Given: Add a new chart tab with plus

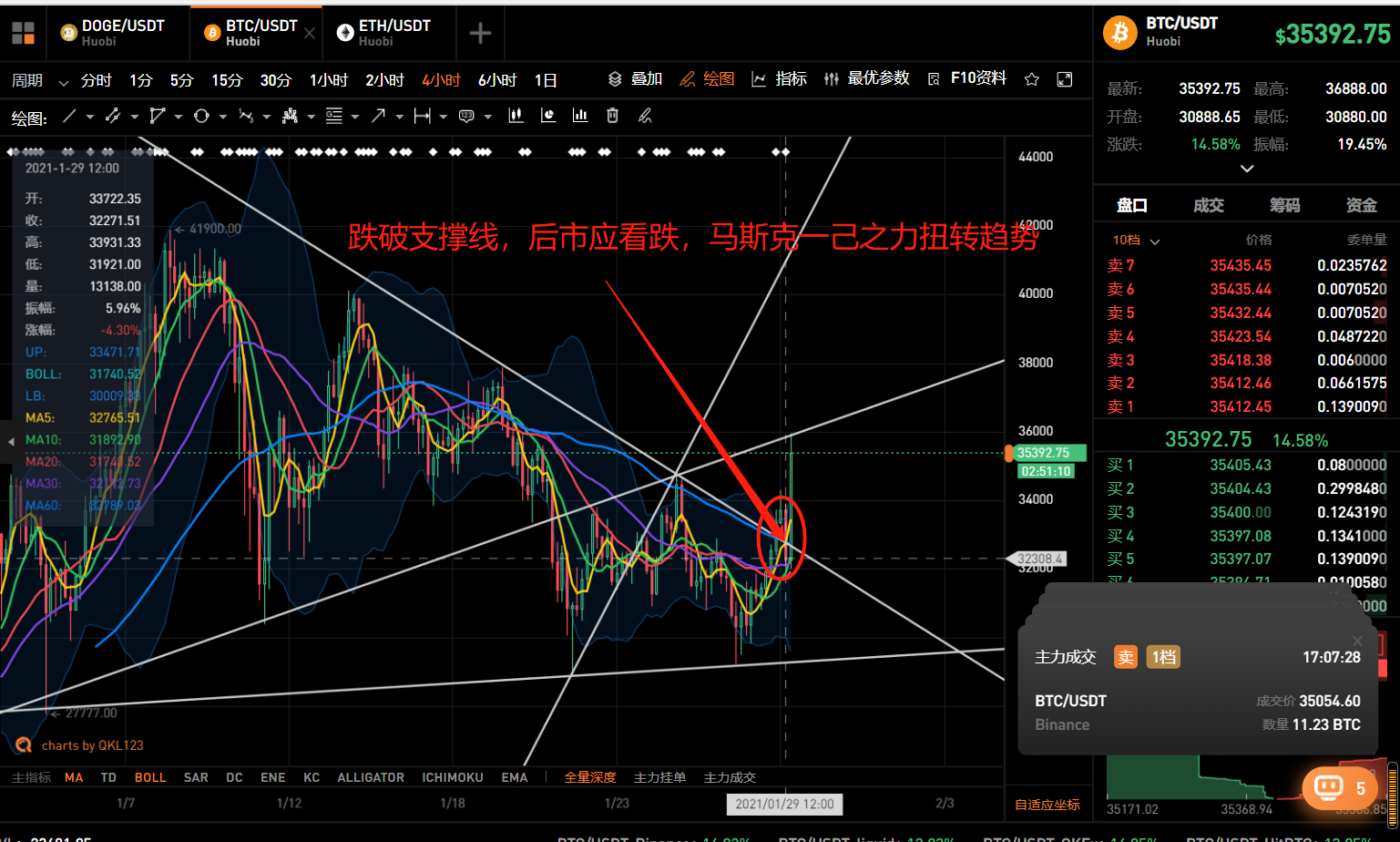Looking at the screenshot, I should (480, 34).
